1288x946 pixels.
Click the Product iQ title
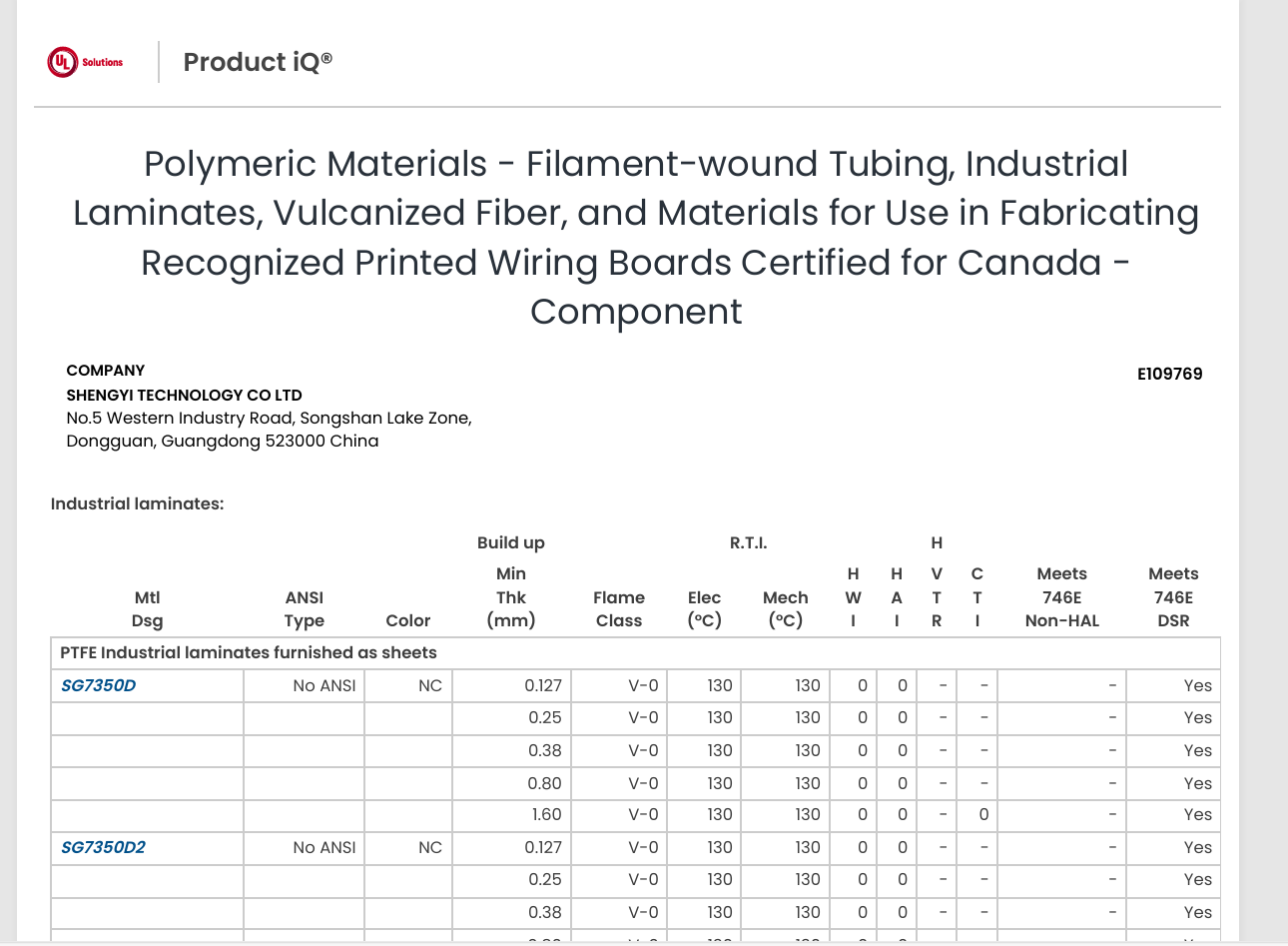(258, 62)
